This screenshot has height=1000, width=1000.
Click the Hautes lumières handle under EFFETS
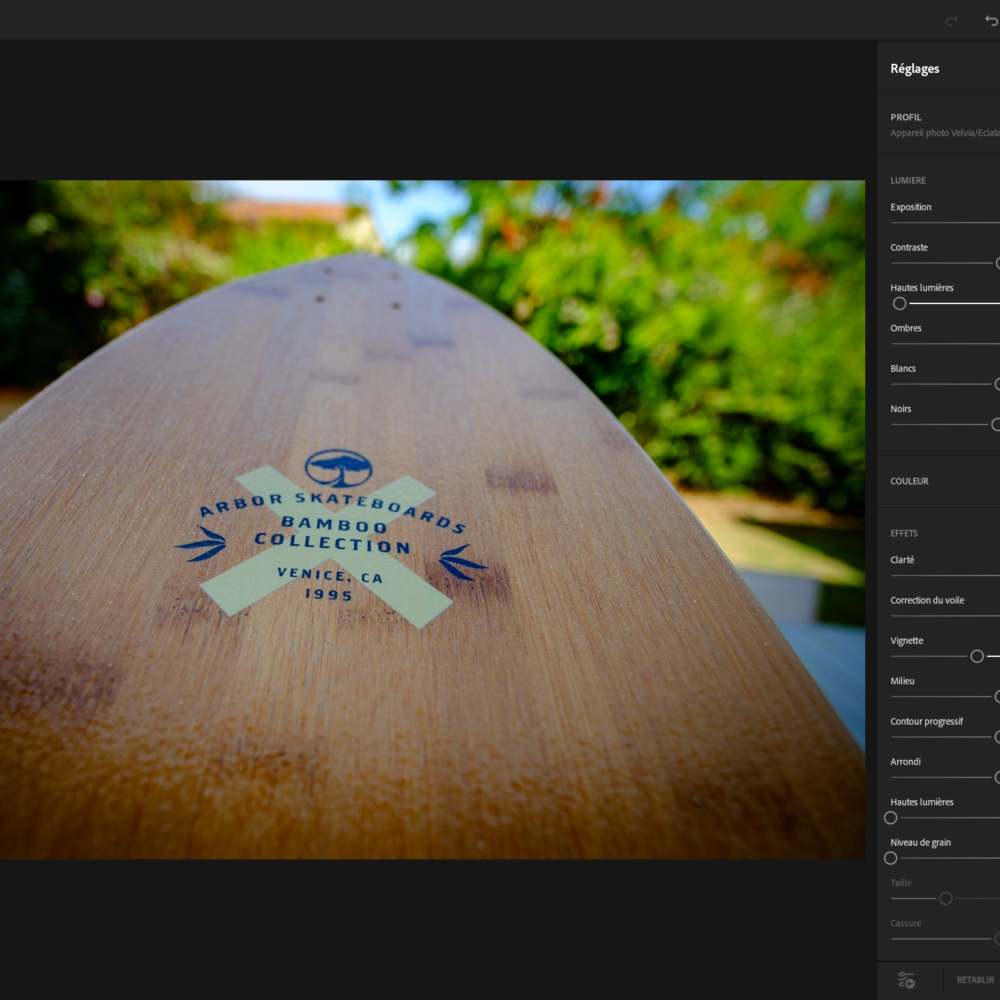pyautogui.click(x=890, y=818)
